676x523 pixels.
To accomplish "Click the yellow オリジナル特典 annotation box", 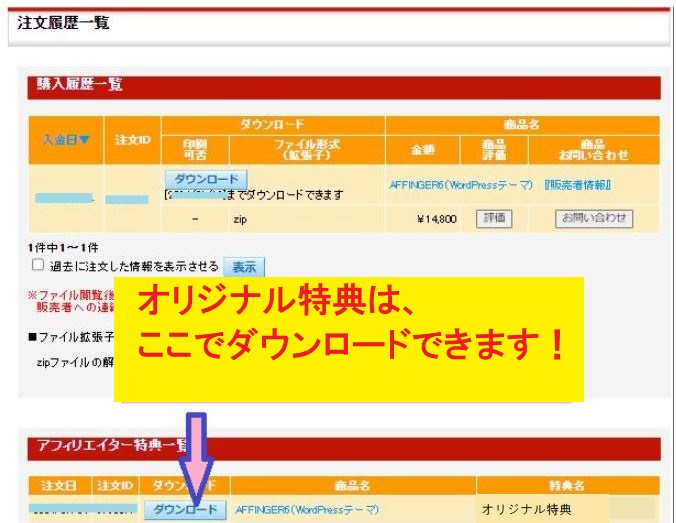I will point(347,340).
